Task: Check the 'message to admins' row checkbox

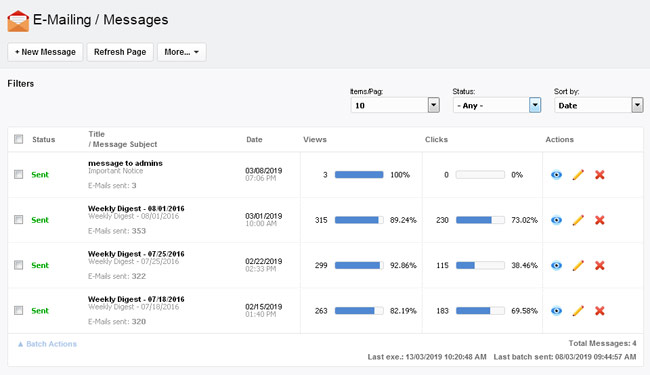Action: click(19, 174)
